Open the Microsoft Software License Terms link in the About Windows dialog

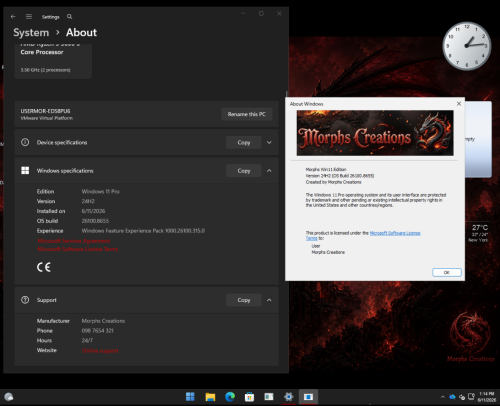click(x=395, y=233)
